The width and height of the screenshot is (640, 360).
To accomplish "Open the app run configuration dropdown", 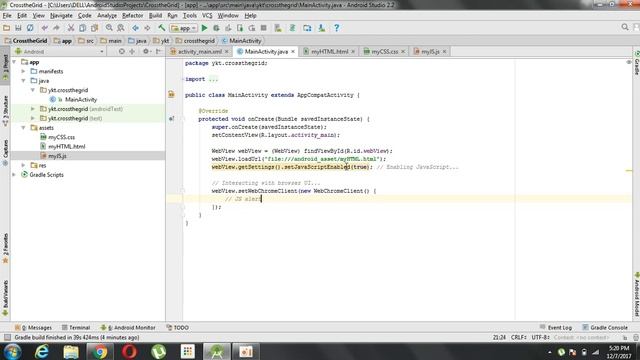I will click(184, 28).
